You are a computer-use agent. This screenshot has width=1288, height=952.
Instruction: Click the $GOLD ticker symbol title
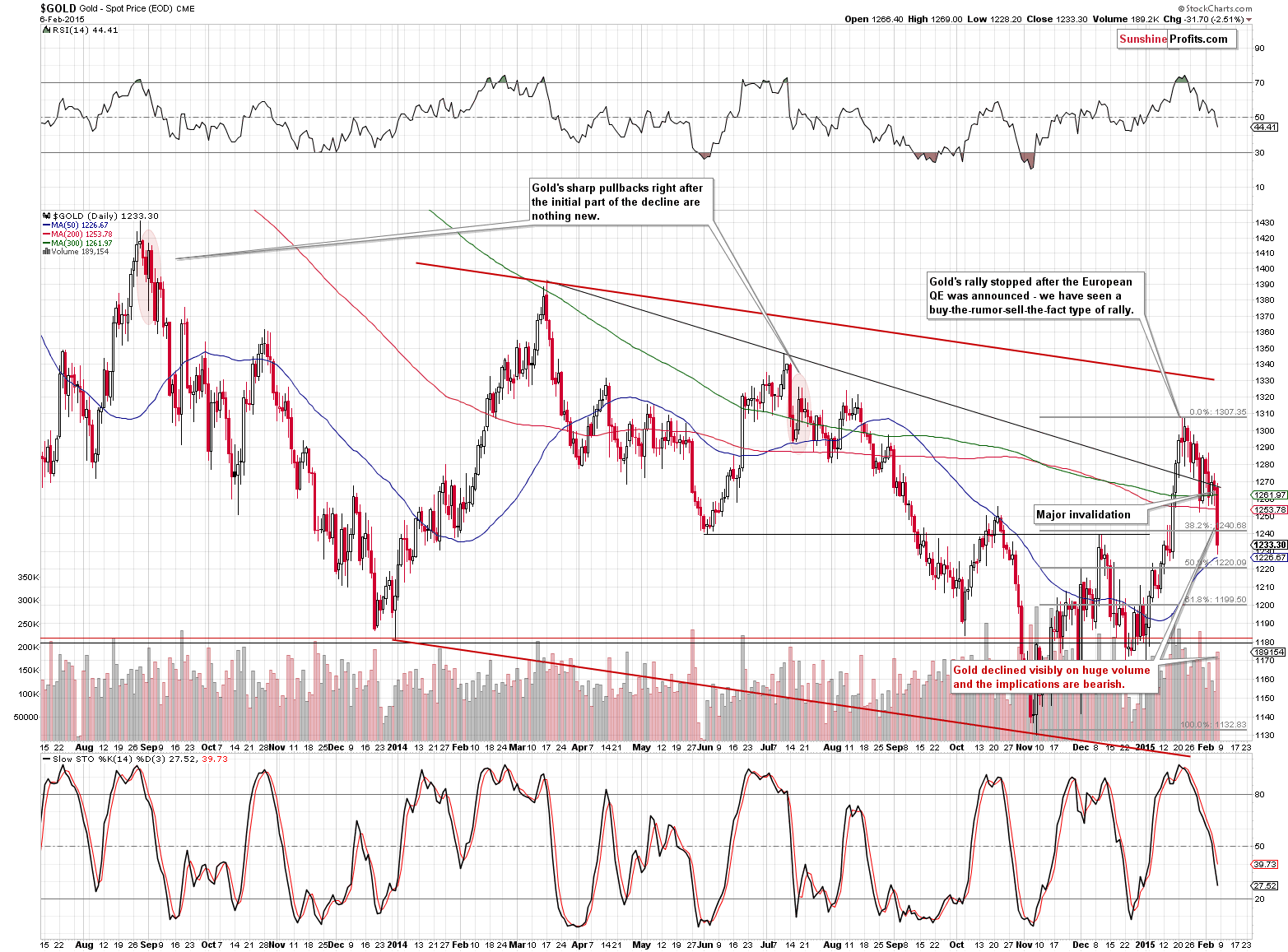[x=58, y=8]
